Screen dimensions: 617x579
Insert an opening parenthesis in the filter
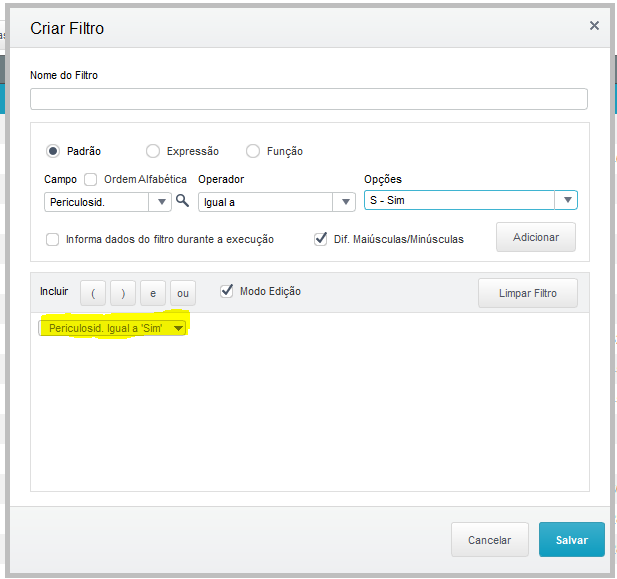(93, 293)
